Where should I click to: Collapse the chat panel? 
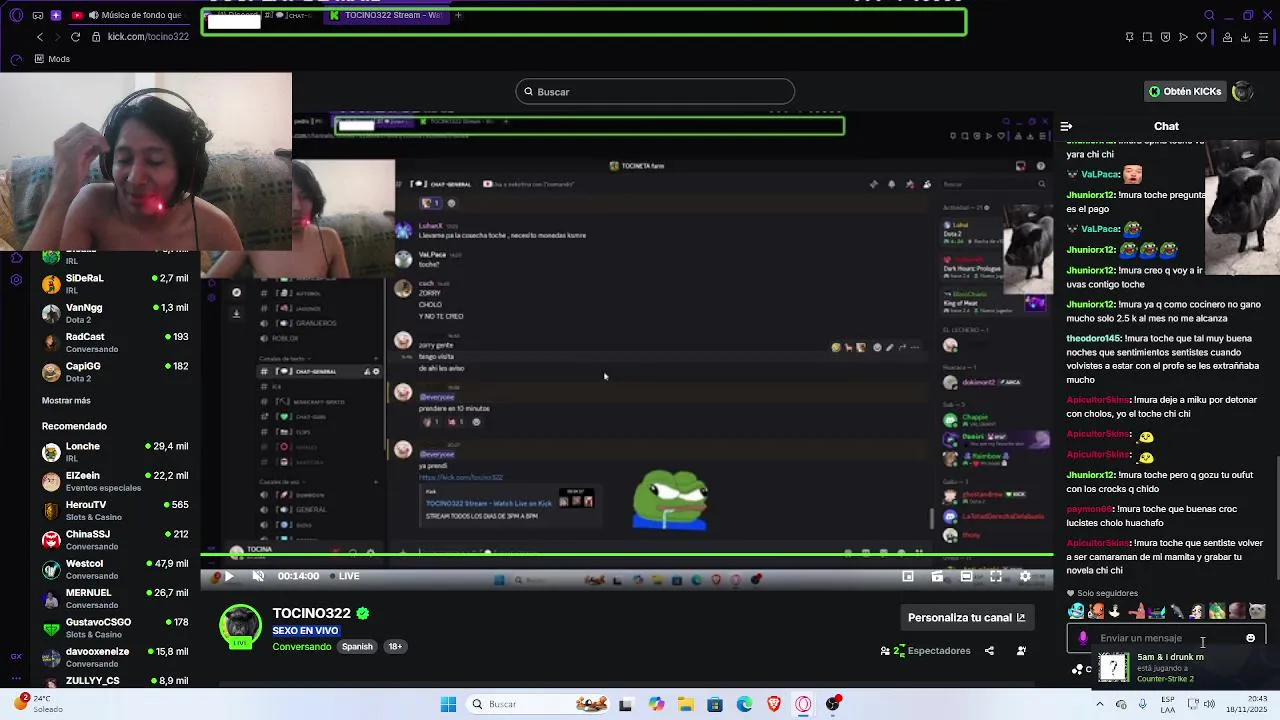point(1066,126)
